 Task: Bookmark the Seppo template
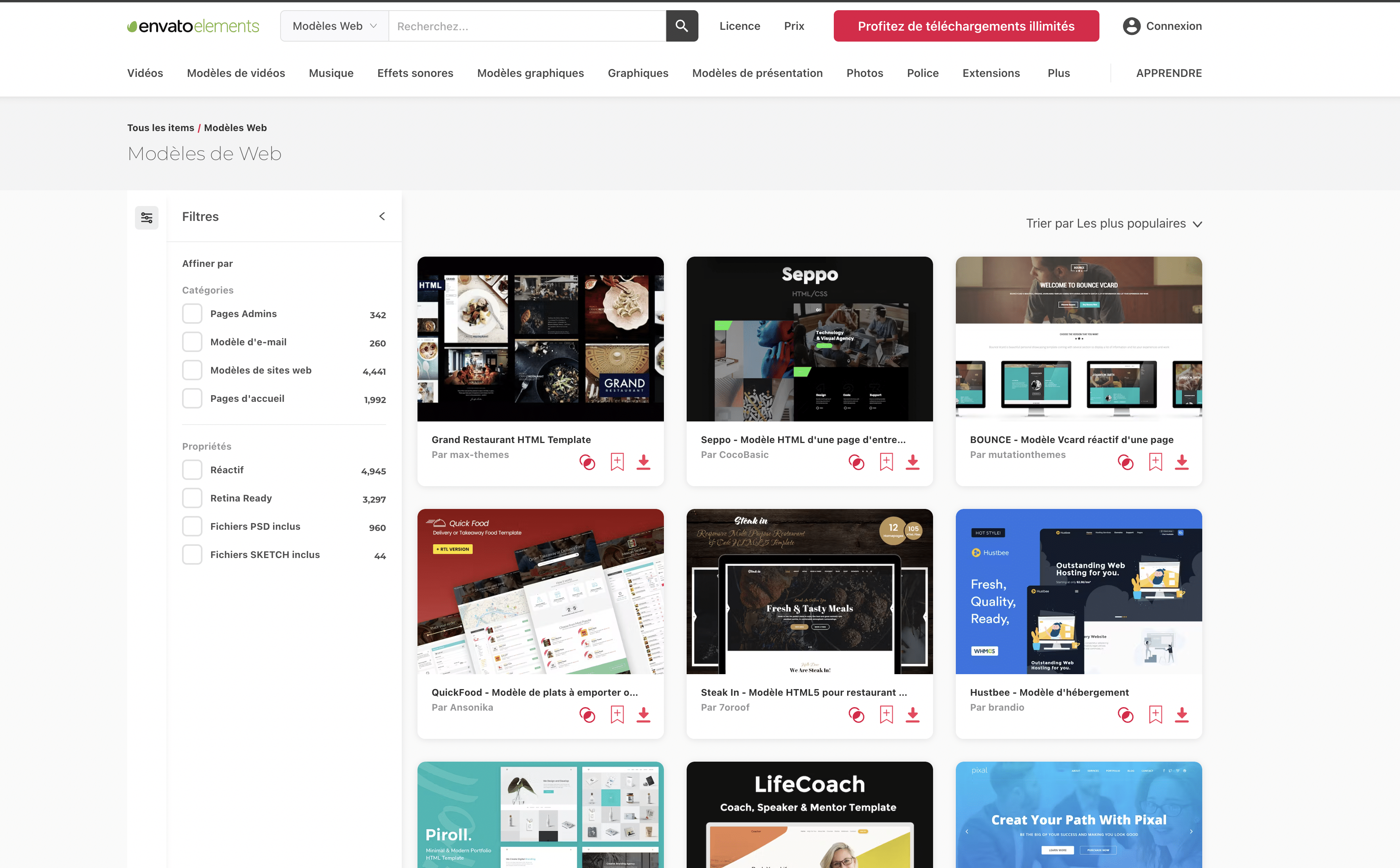pyautogui.click(x=886, y=462)
